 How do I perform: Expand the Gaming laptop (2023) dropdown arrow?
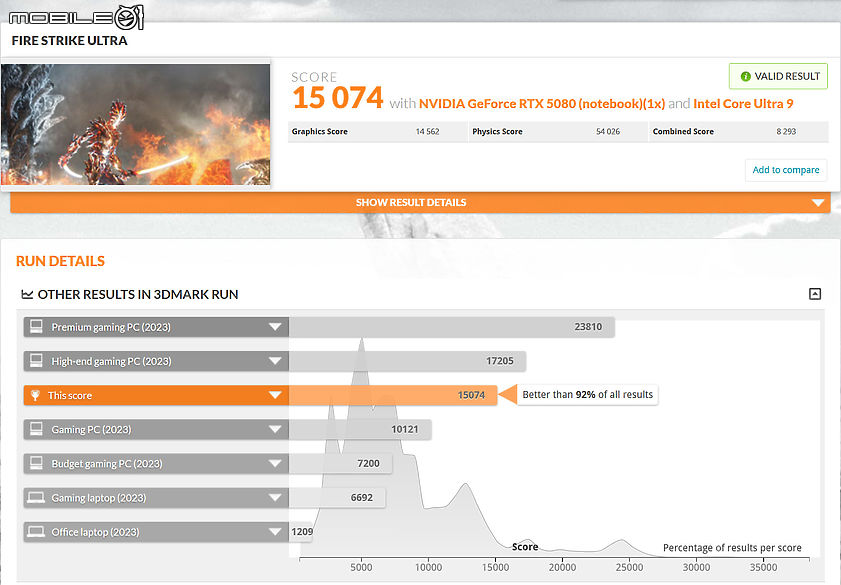point(275,498)
